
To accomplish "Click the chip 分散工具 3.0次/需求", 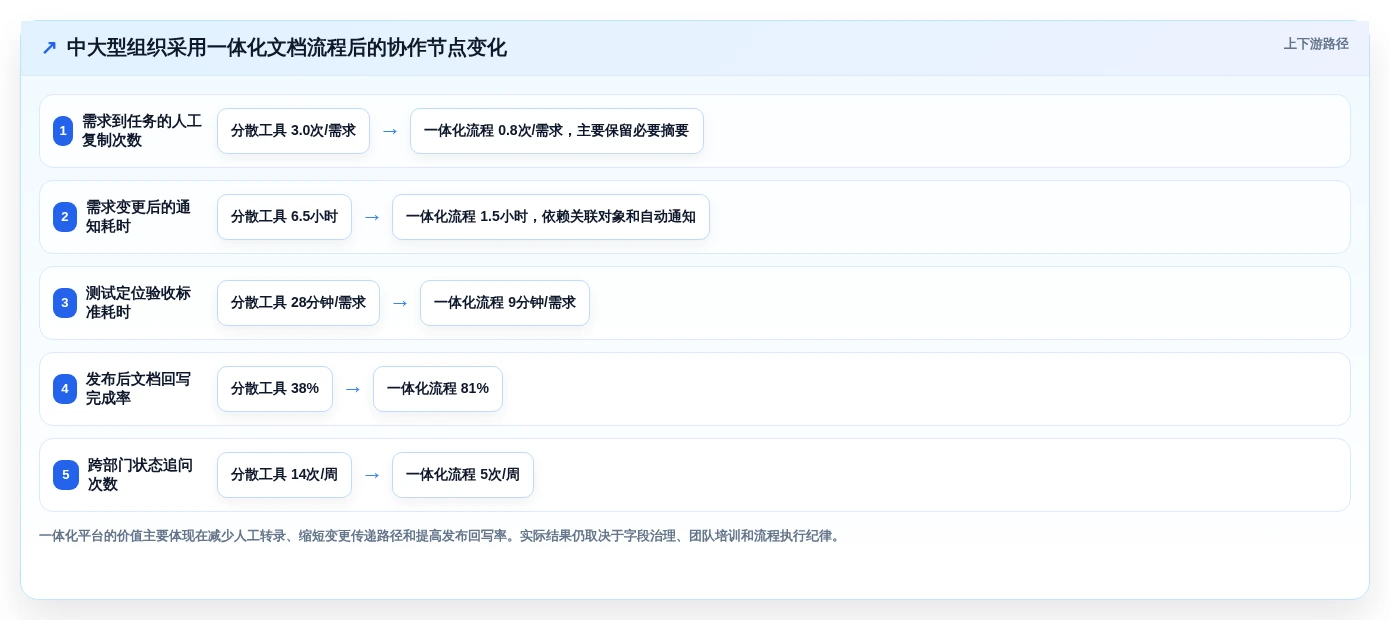I will point(293,131).
